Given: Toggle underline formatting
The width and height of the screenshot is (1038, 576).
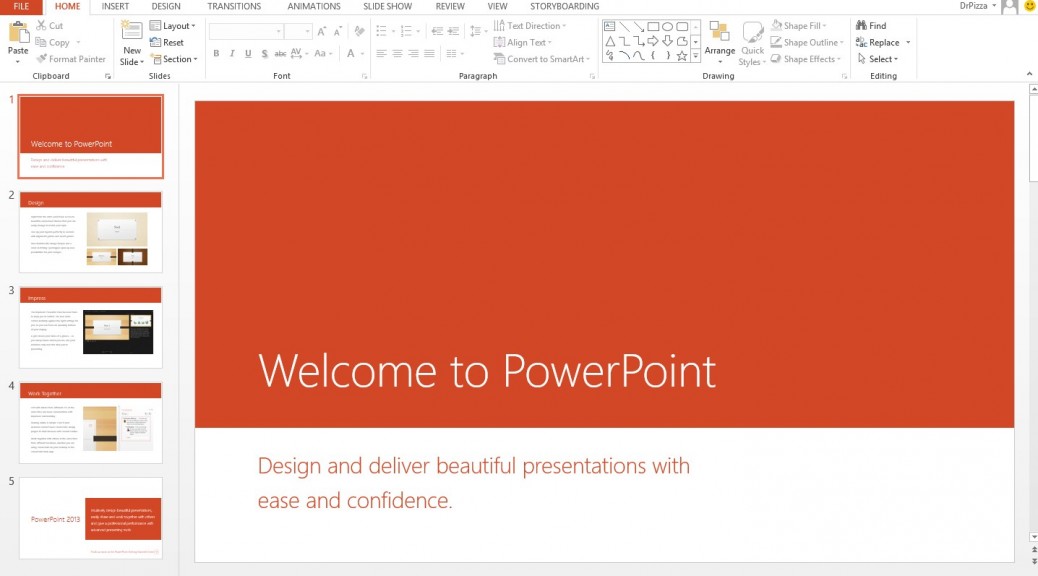Looking at the screenshot, I should coord(248,54).
